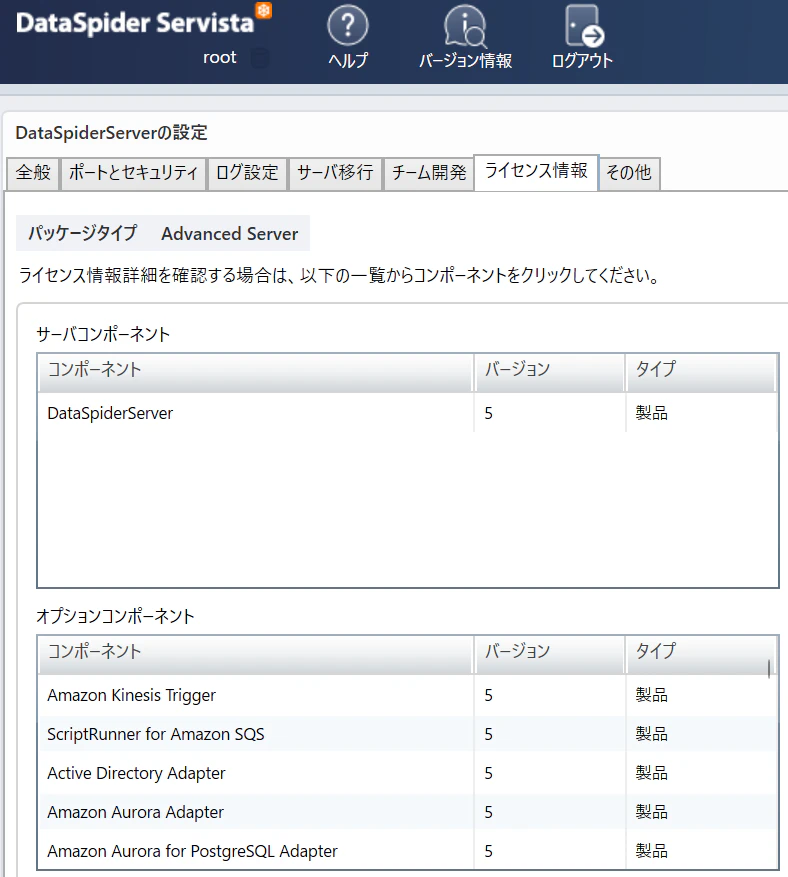Select the Amazon Aurora Adapter row
This screenshot has width=788, height=877.
click(408, 812)
